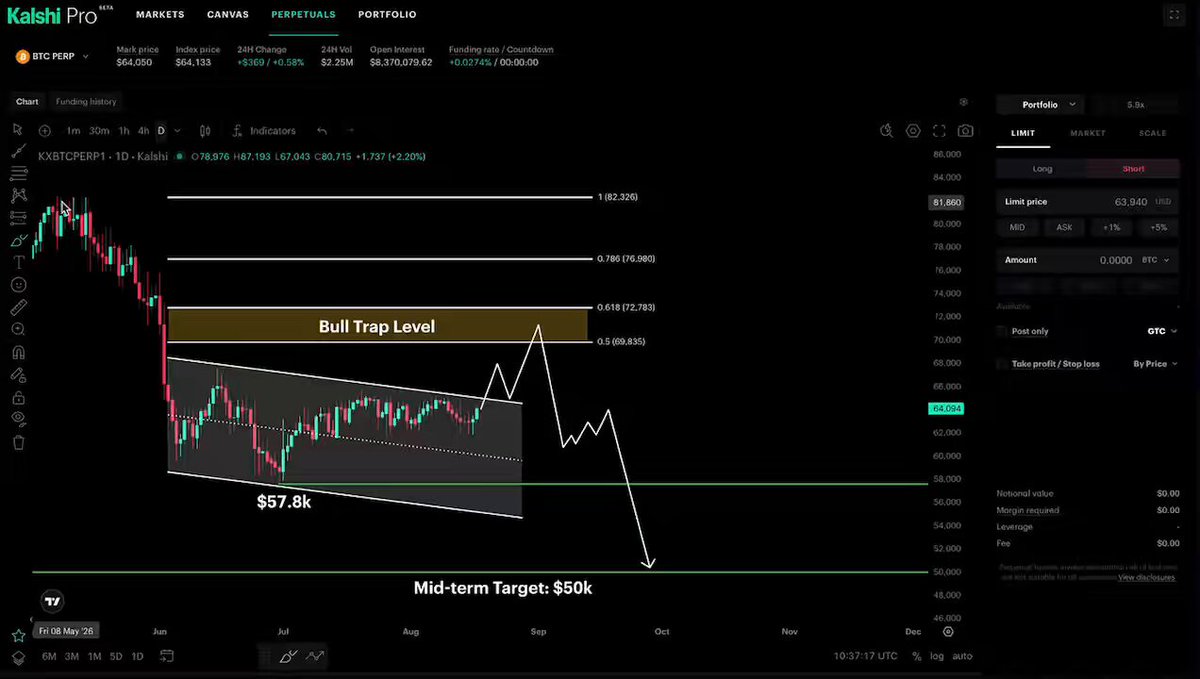Open quick search icon on chart toolbar
1200x679 pixels.
click(886, 131)
